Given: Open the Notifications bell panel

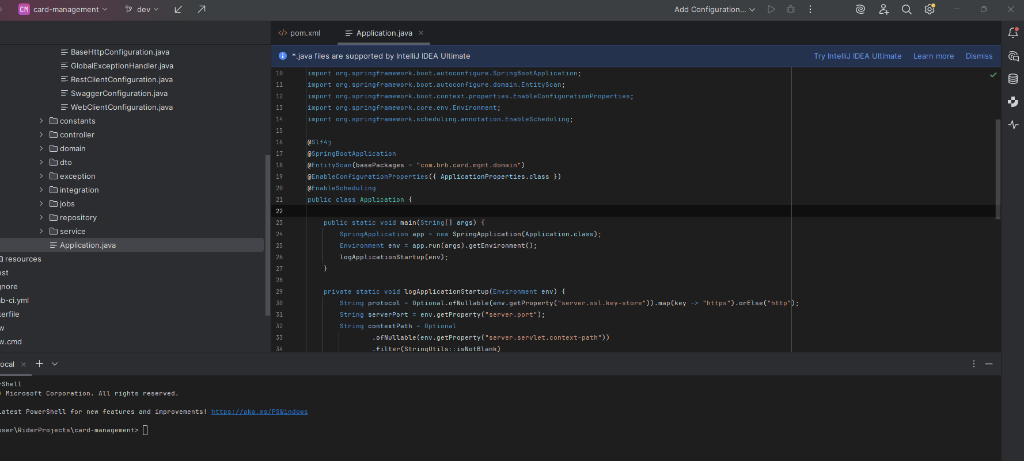Looking at the screenshot, I should [x=1013, y=34].
